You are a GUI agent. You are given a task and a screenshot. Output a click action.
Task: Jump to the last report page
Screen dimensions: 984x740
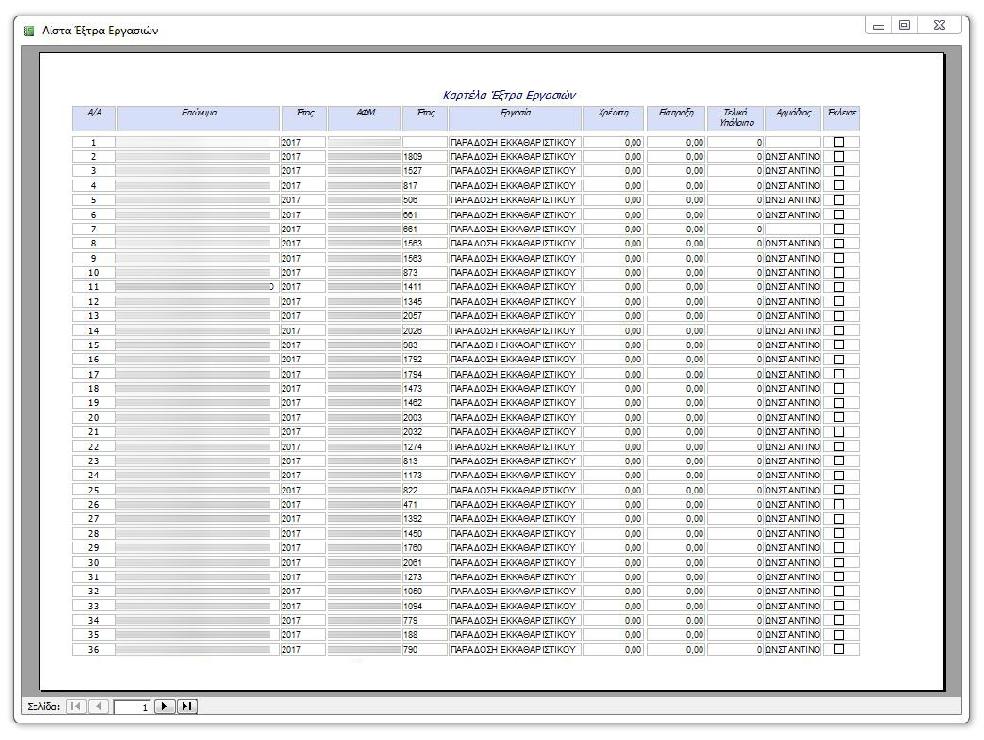click(x=187, y=706)
